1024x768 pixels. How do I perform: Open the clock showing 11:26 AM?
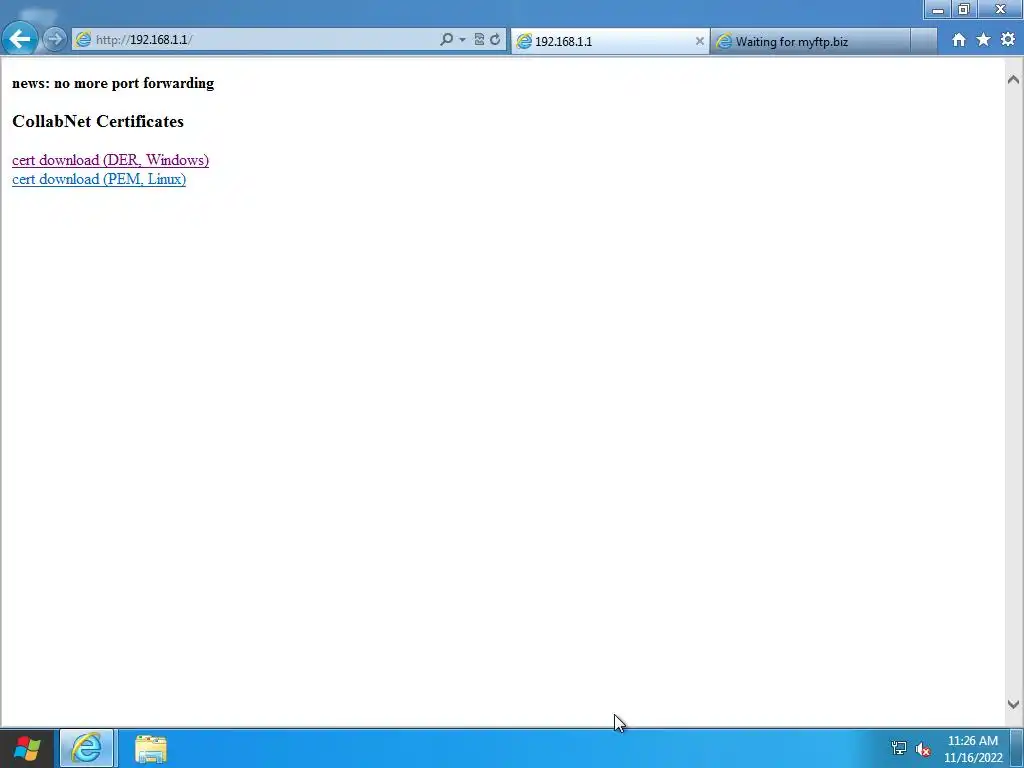point(973,749)
